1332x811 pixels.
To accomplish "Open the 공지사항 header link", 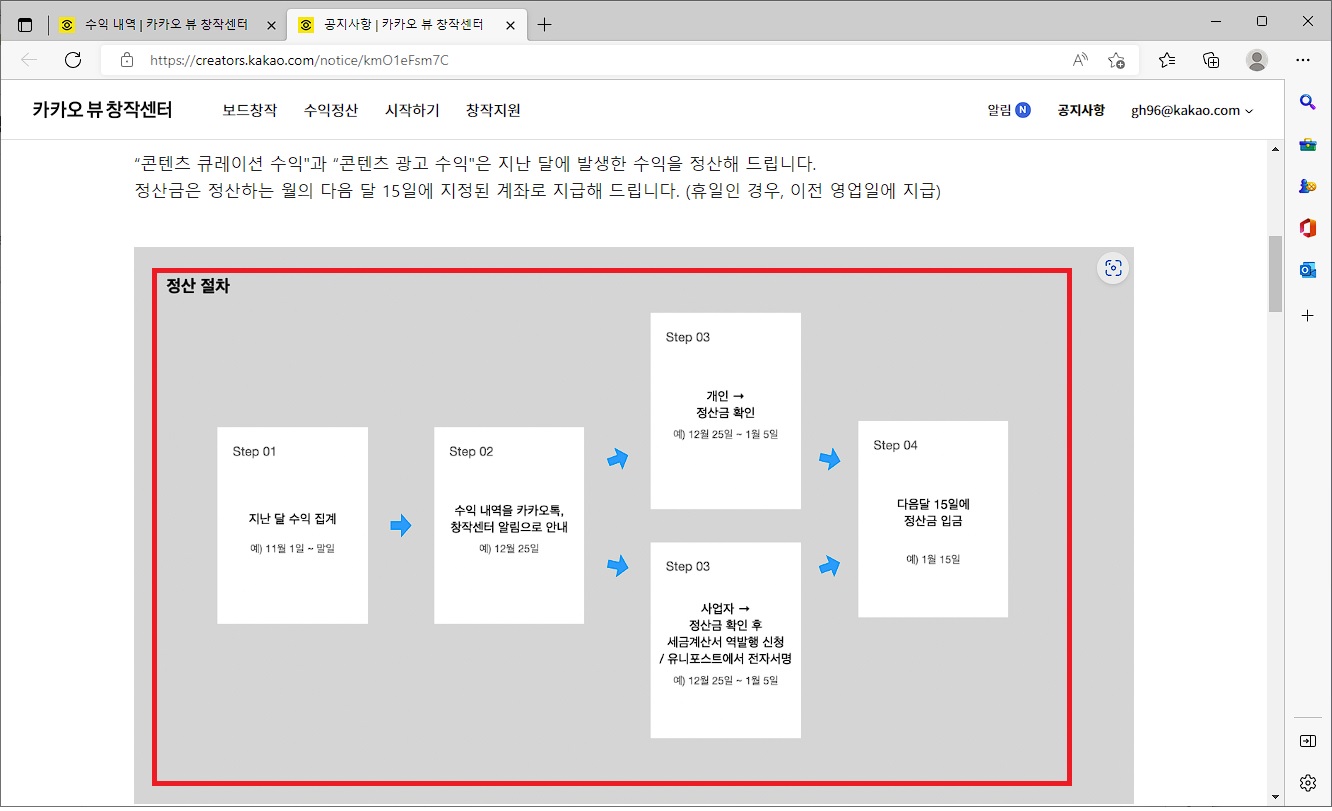I will click(1081, 111).
